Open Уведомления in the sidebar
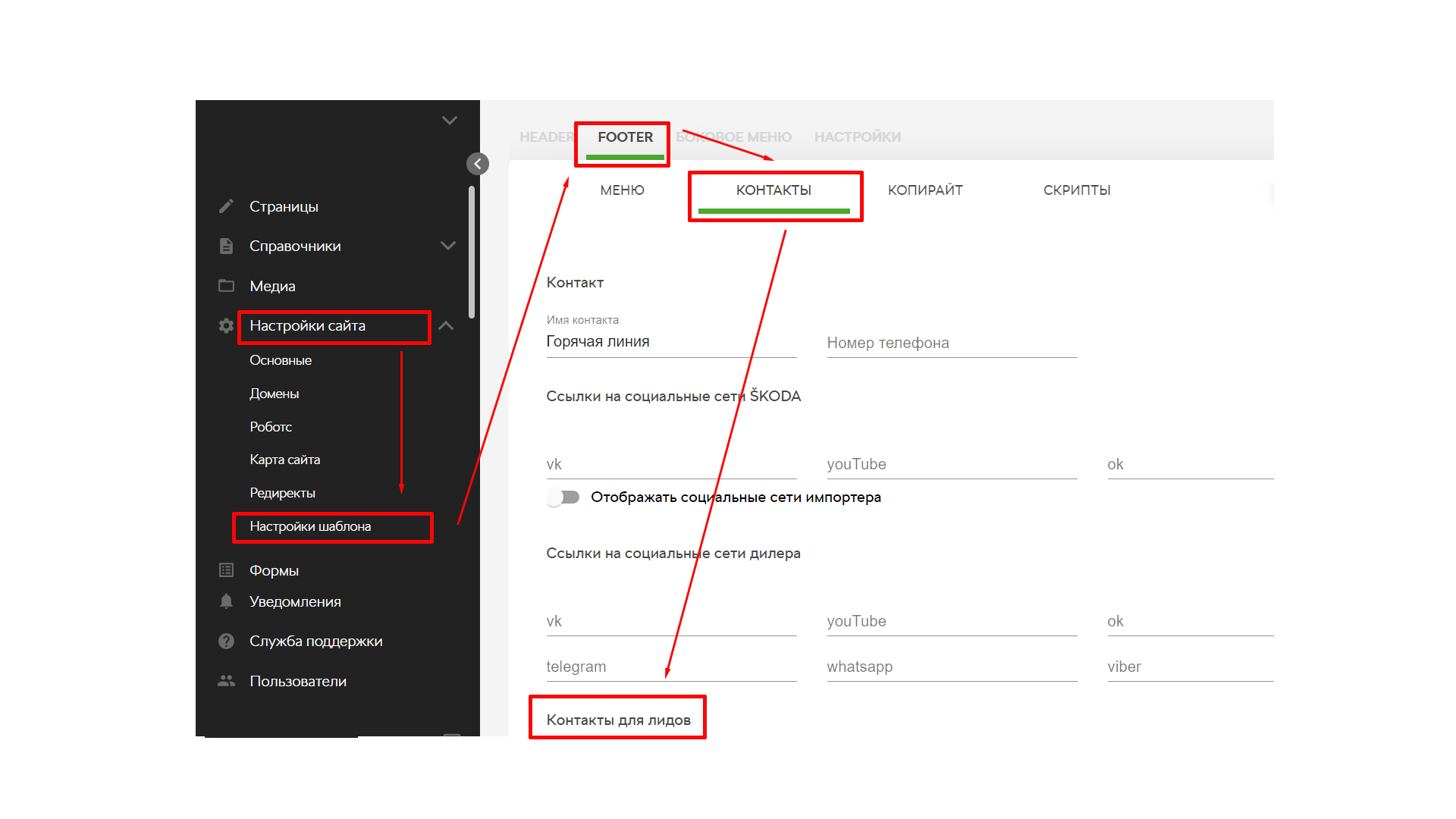The width and height of the screenshot is (1456, 819). [x=295, y=601]
